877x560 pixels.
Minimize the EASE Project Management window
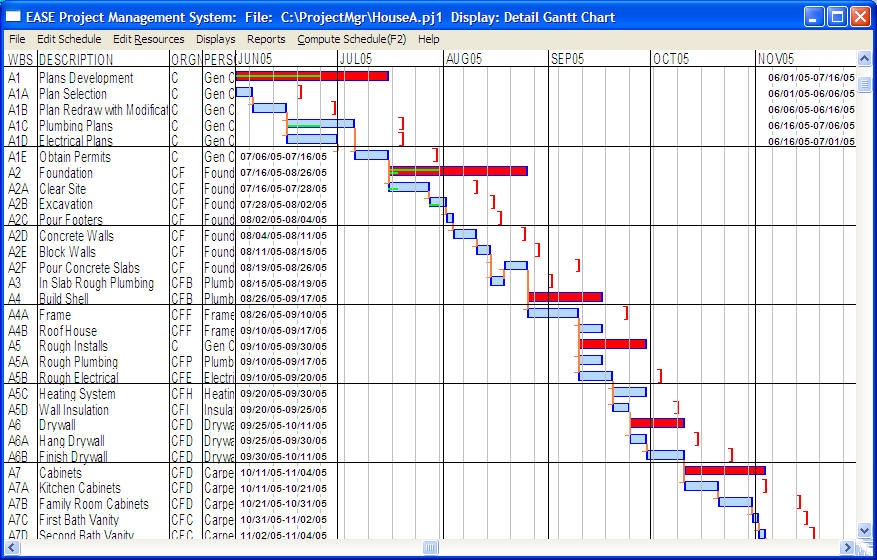click(x=814, y=17)
